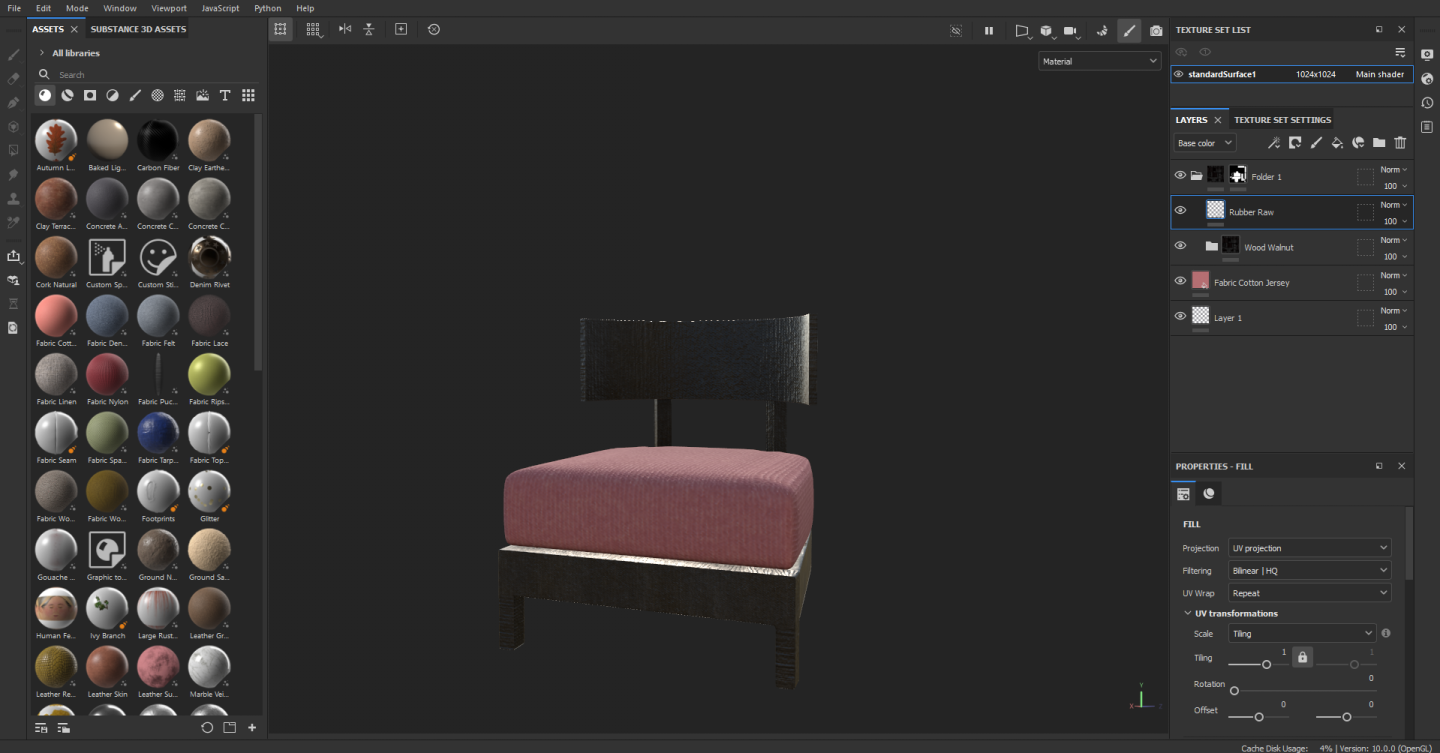
Task: Open the Python menu
Action: [x=267, y=8]
